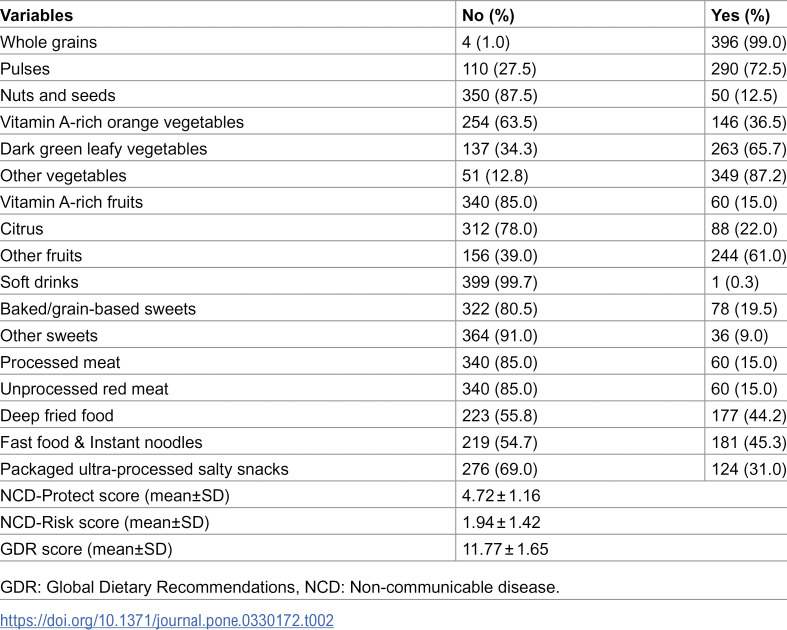The image size is (787, 630).
Task: Select the Pulses No value 110 (27.5)
Action: pos(499,69)
